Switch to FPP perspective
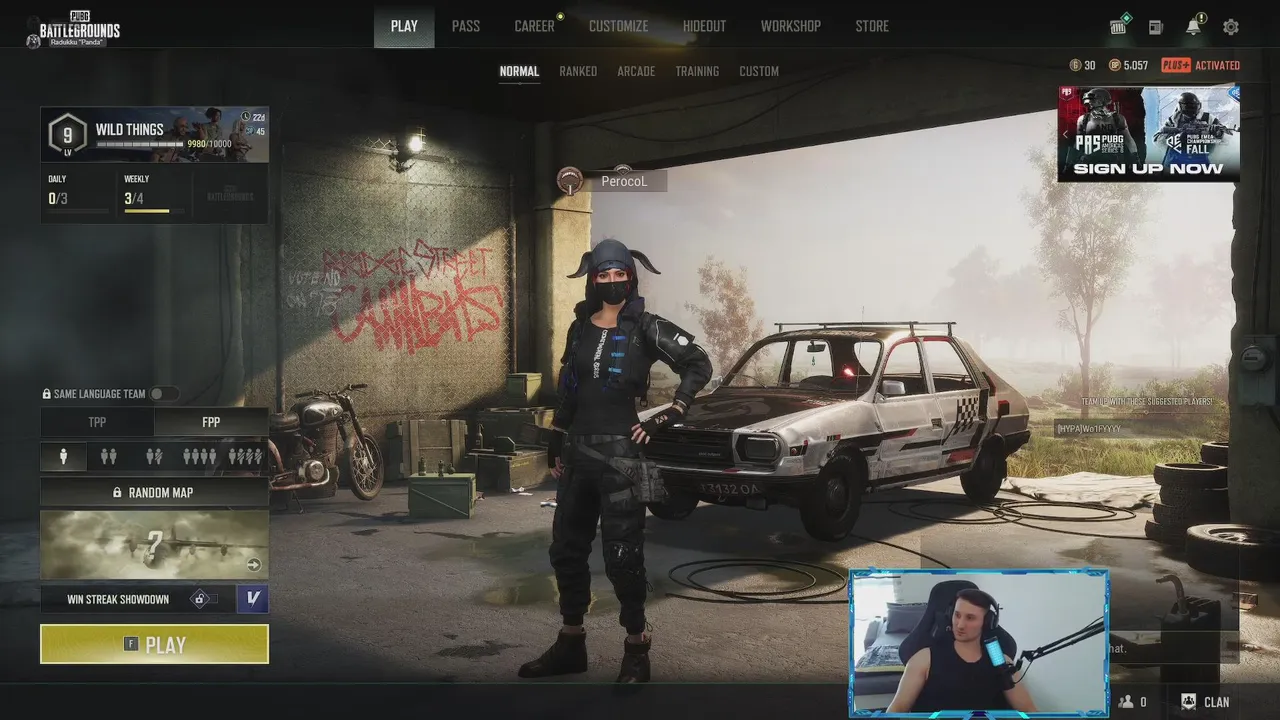This screenshot has height=720, width=1280. [211, 422]
